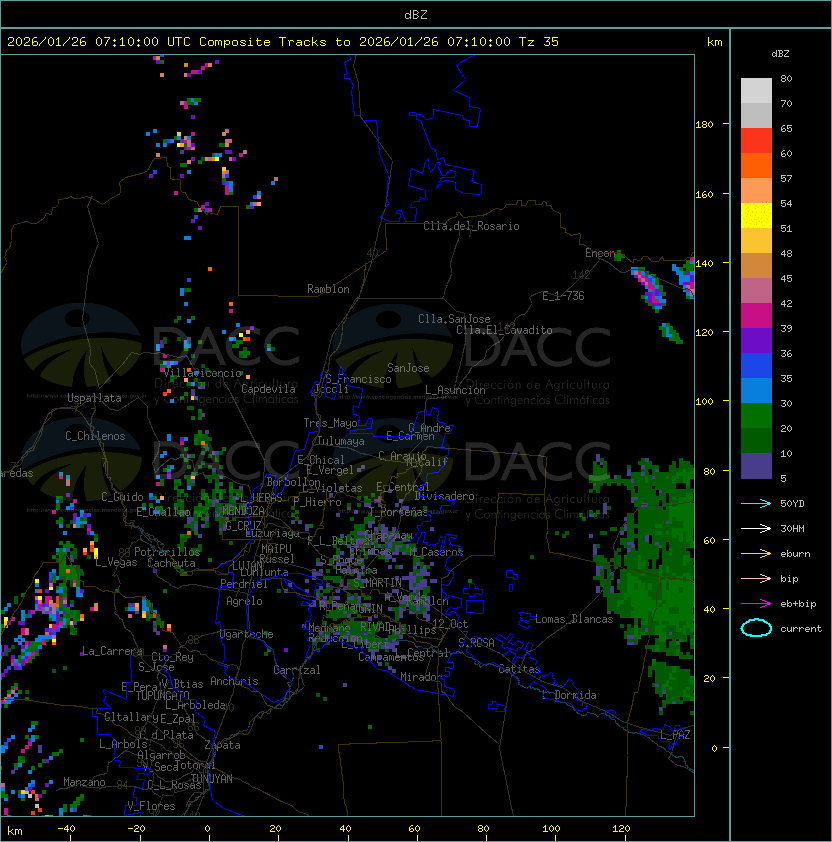
Task: Click the 'Ramblon' map label
Action: click(328, 289)
